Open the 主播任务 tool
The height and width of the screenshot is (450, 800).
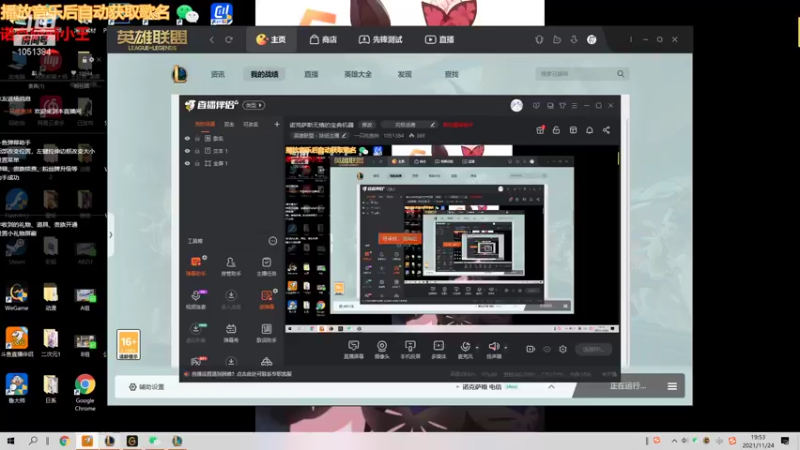tap(266, 266)
